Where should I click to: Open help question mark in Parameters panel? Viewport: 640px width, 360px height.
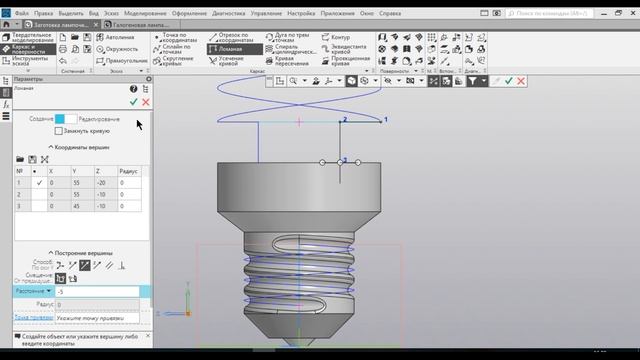pyautogui.click(x=133, y=89)
